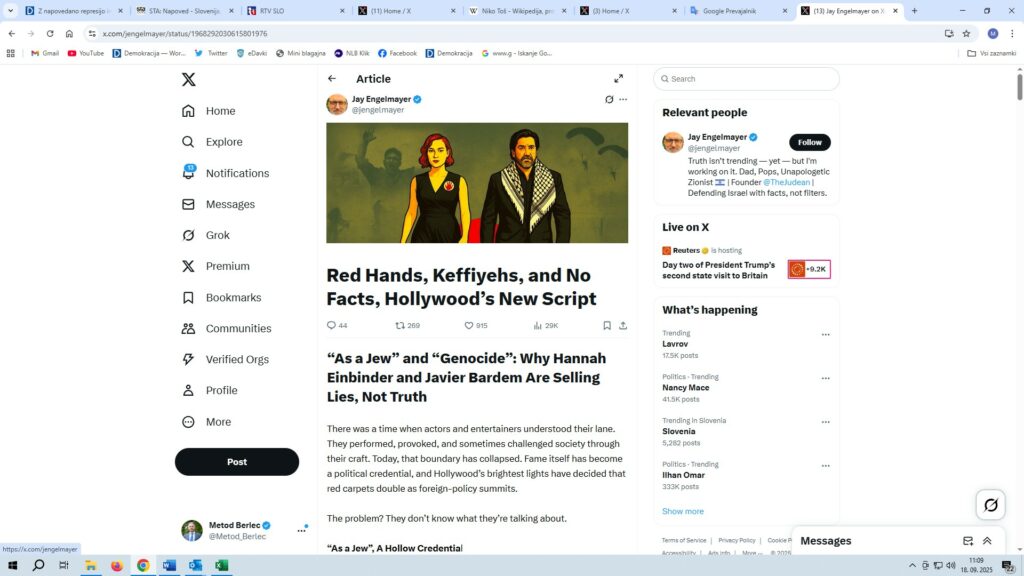Open account menu next to Metod Berlec
Viewport: 1024px width, 576px height.
click(301, 531)
